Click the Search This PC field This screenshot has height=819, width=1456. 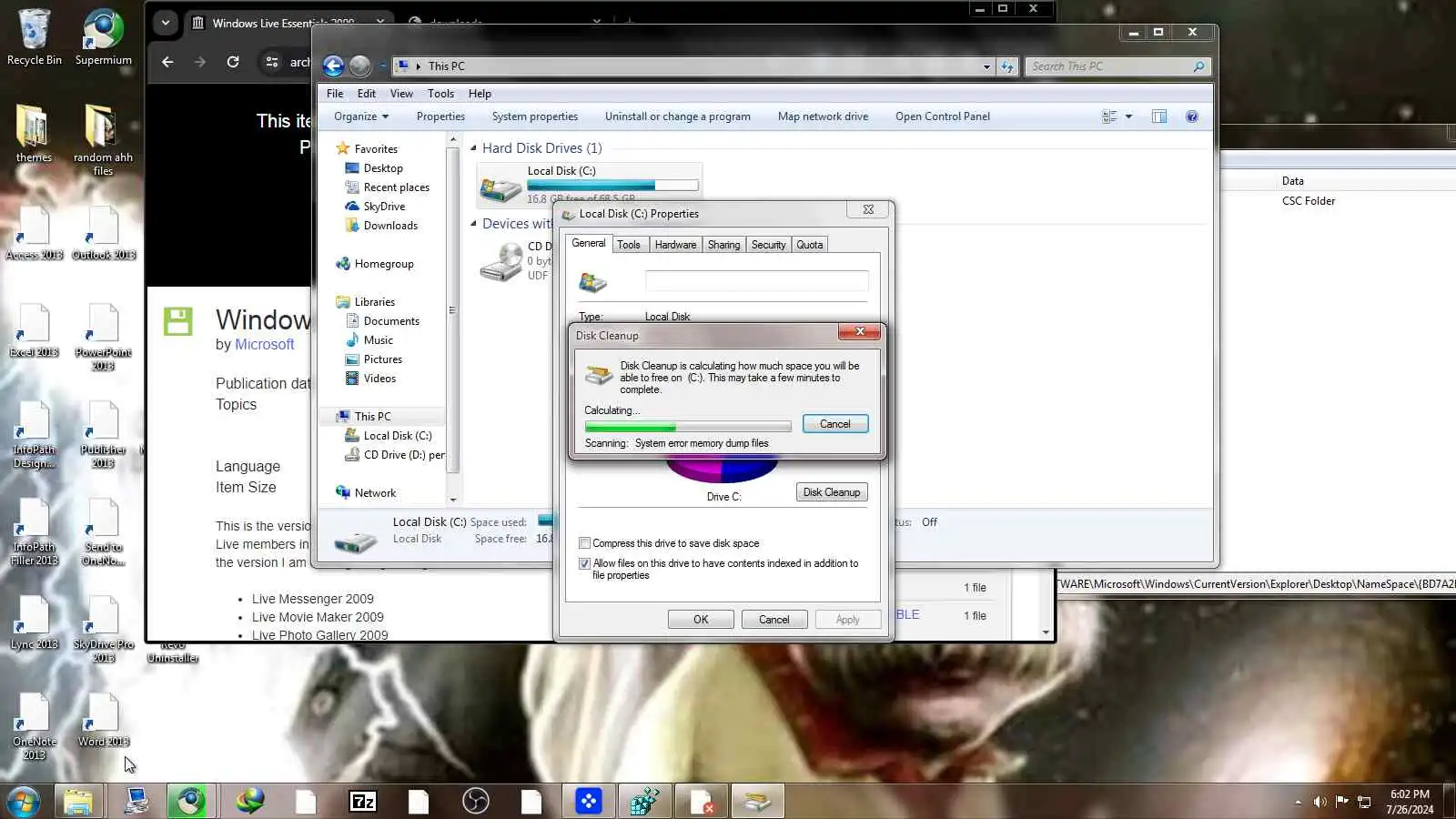pos(1118,66)
